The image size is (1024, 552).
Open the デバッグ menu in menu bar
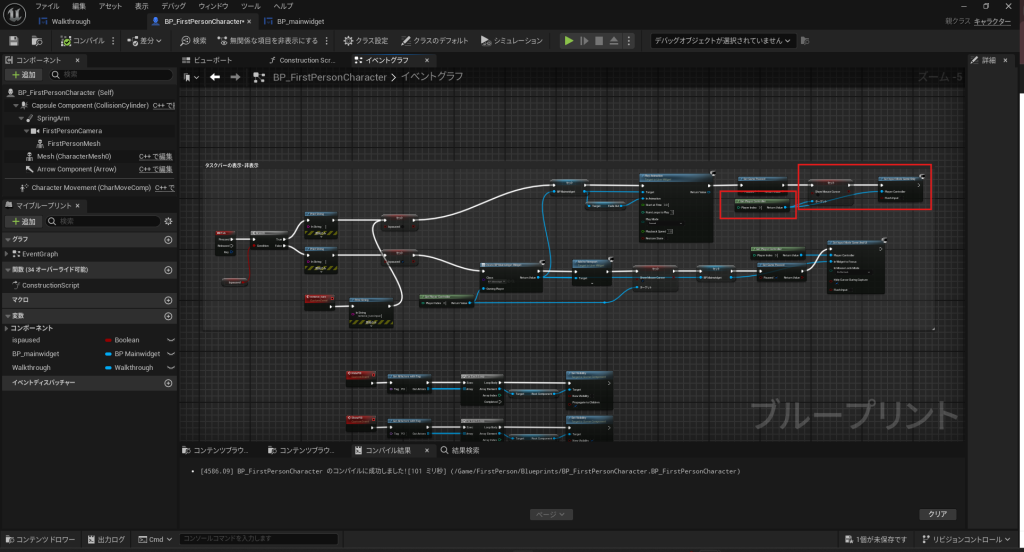(173, 6)
